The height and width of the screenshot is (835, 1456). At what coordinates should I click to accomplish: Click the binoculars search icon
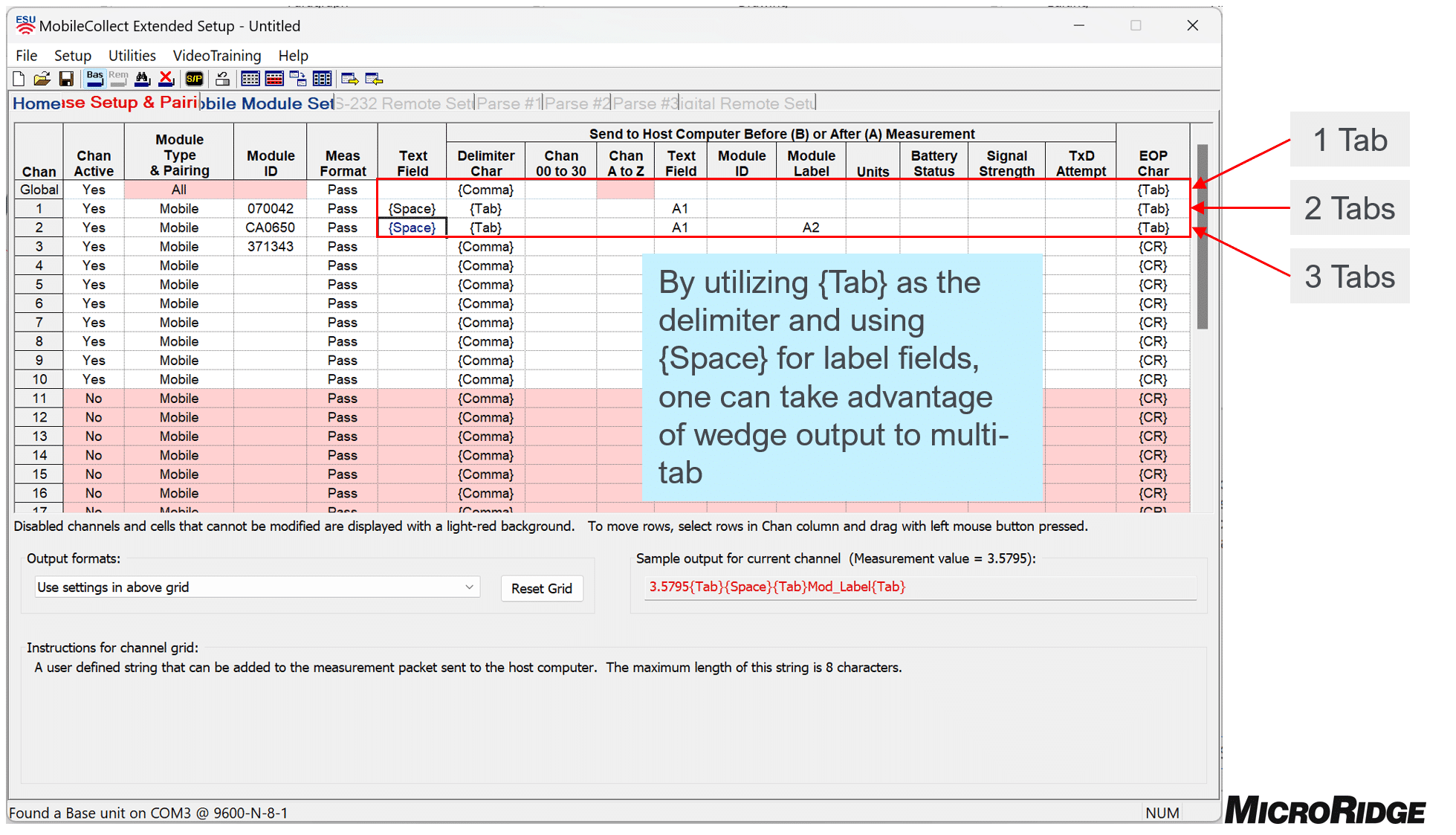pos(143,79)
